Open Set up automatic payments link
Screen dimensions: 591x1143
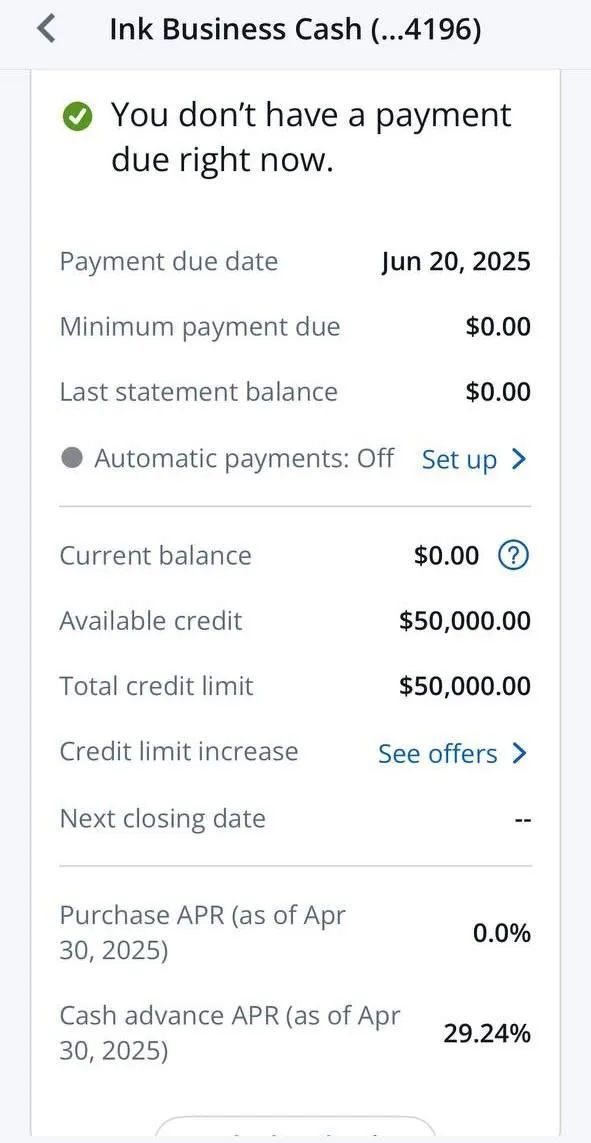(459, 460)
